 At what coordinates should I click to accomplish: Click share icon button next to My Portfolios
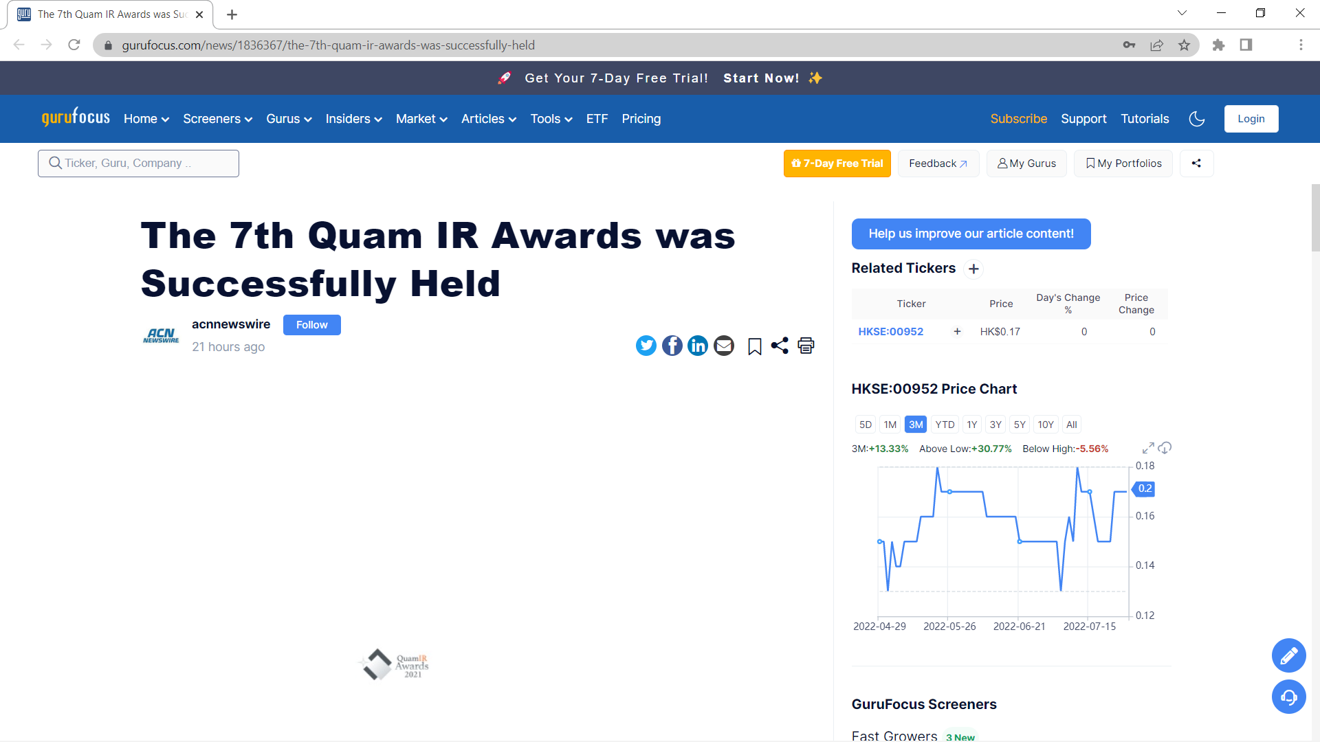1196,163
